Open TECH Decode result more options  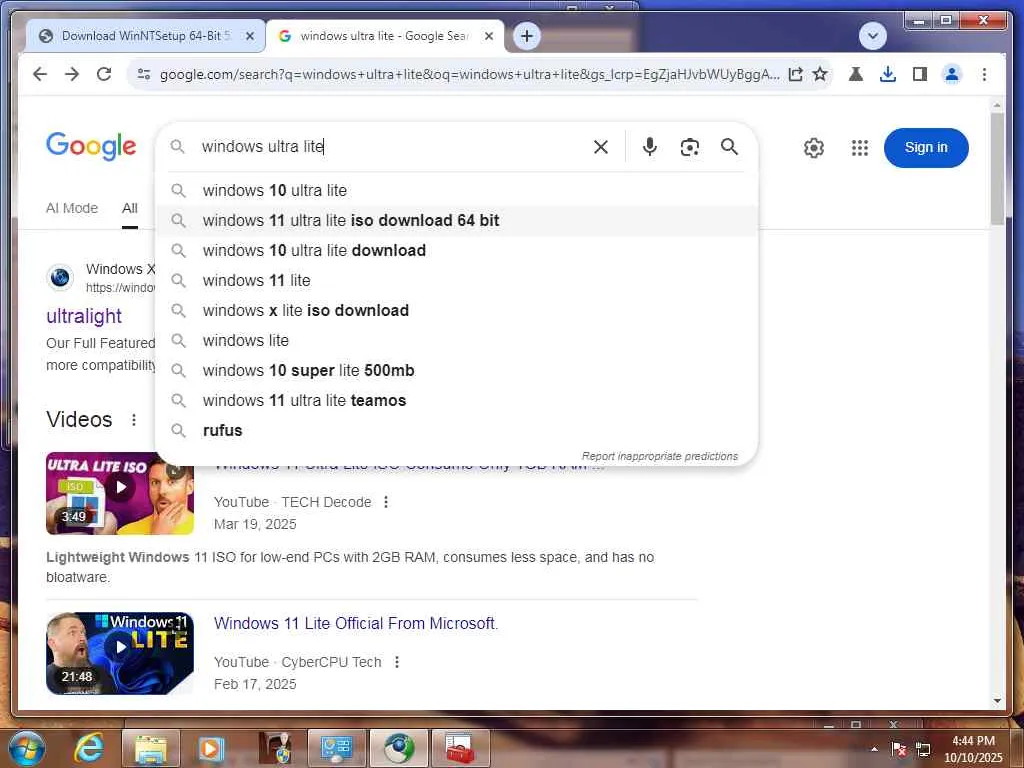pos(386,502)
